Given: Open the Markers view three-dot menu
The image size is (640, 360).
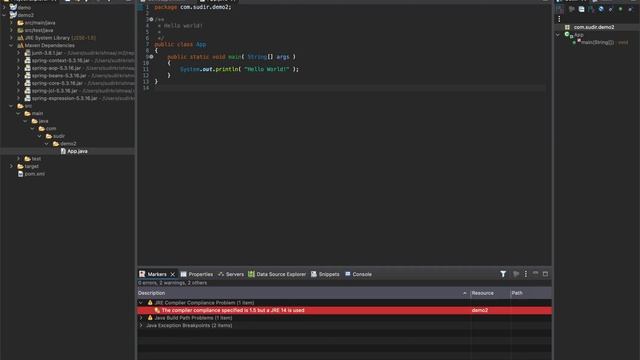Looking at the screenshot, I should pos(526,274).
